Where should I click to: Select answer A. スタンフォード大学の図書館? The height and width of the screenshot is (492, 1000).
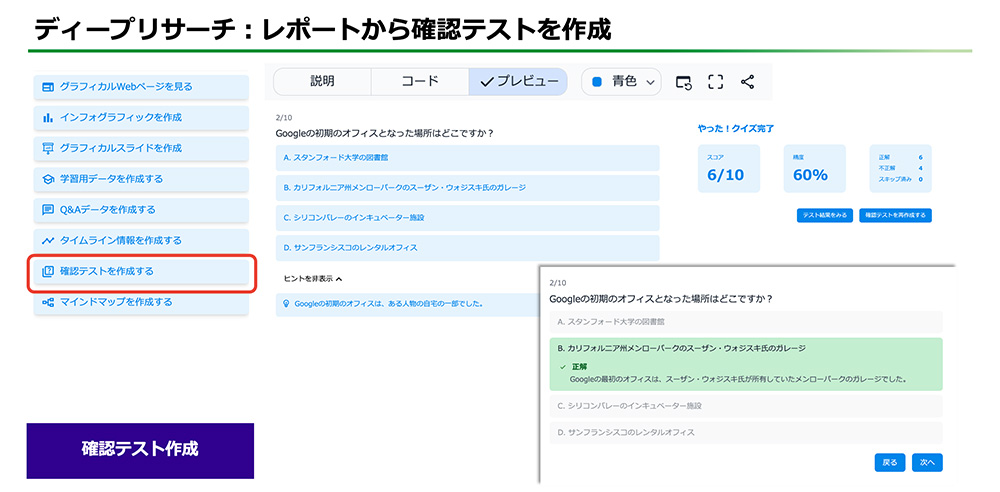click(x=467, y=157)
